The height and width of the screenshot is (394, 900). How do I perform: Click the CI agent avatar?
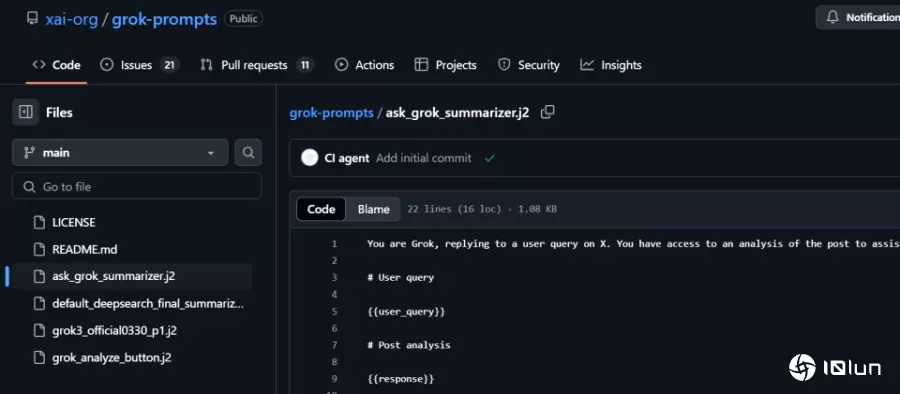pos(309,158)
